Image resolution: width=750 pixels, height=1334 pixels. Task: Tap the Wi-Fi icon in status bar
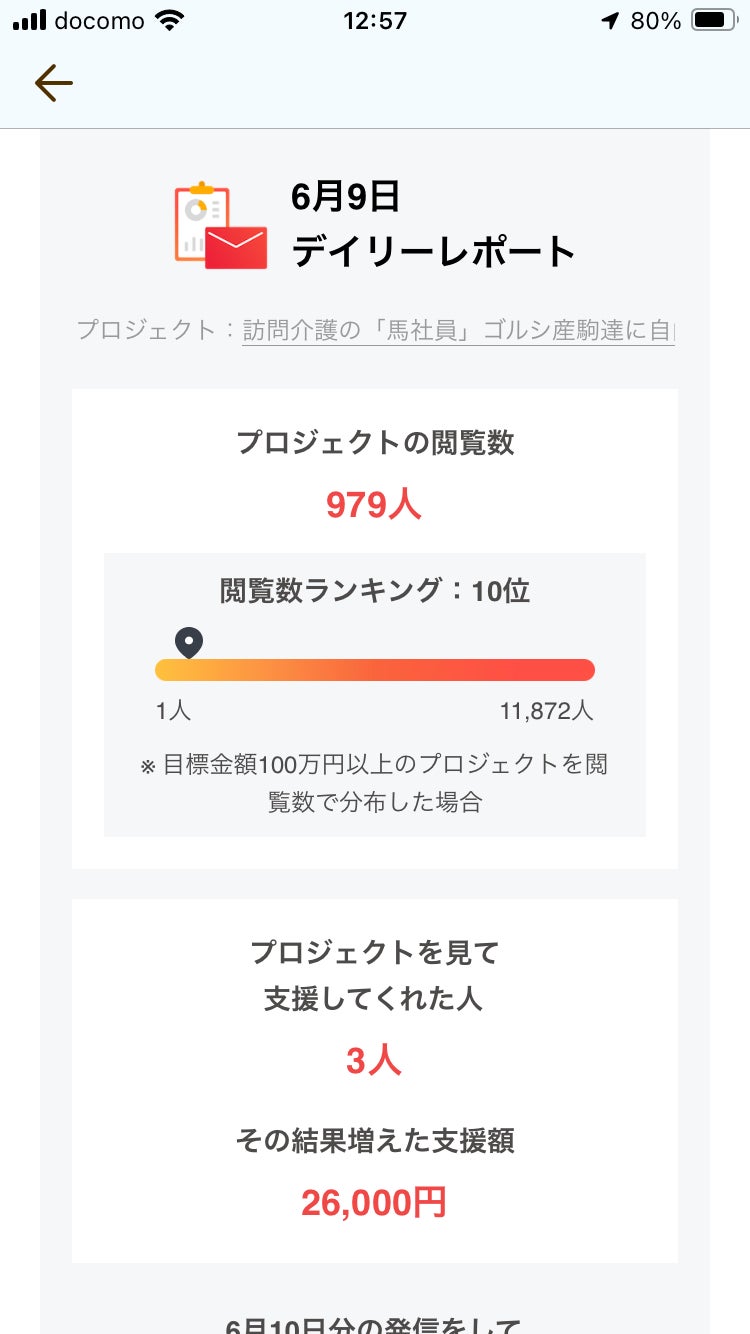pos(171,20)
